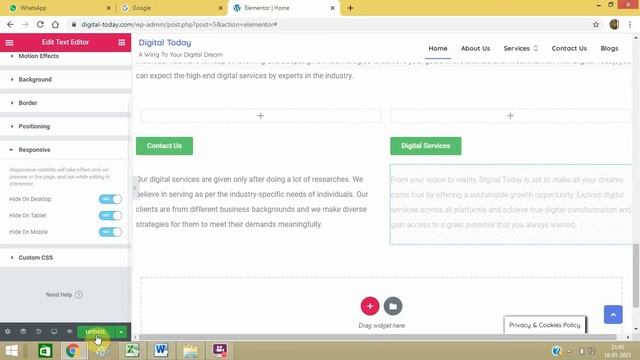Open the Windows Start button
Image resolution: width=640 pixels, height=360 pixels.
click(x=11, y=351)
